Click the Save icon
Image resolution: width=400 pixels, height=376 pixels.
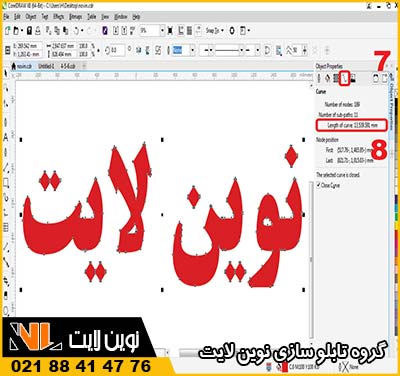click(x=29, y=31)
